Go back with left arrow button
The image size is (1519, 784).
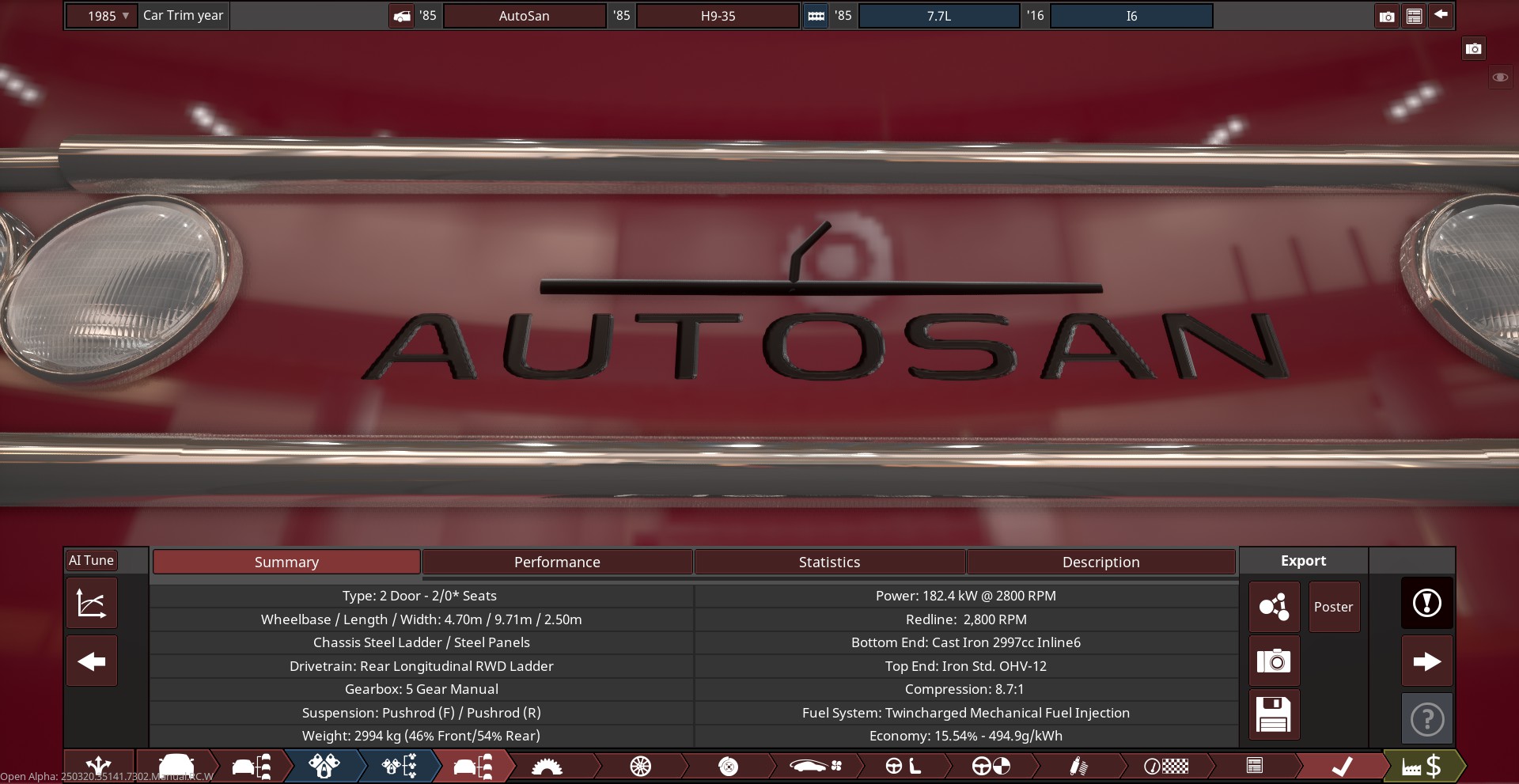92,661
